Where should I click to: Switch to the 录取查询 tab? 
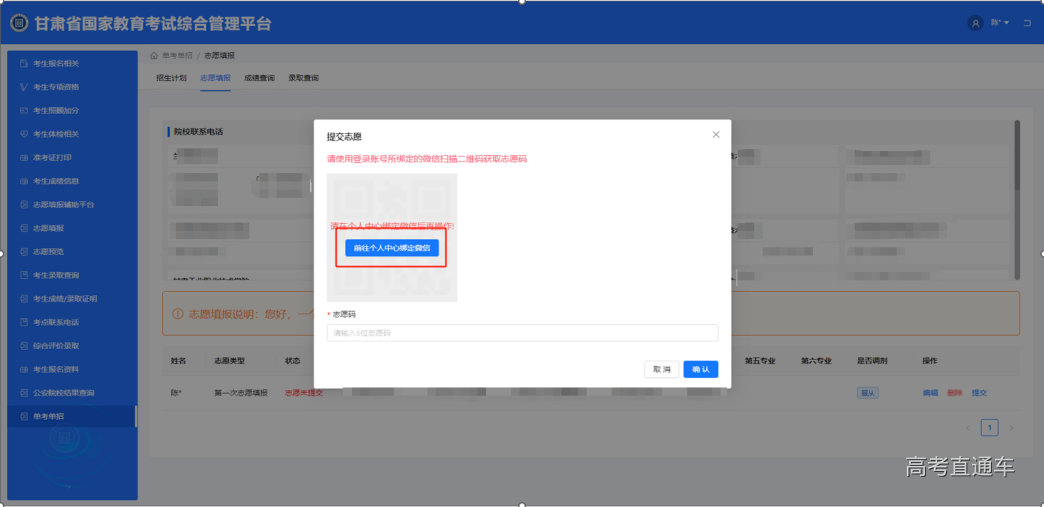click(303, 78)
